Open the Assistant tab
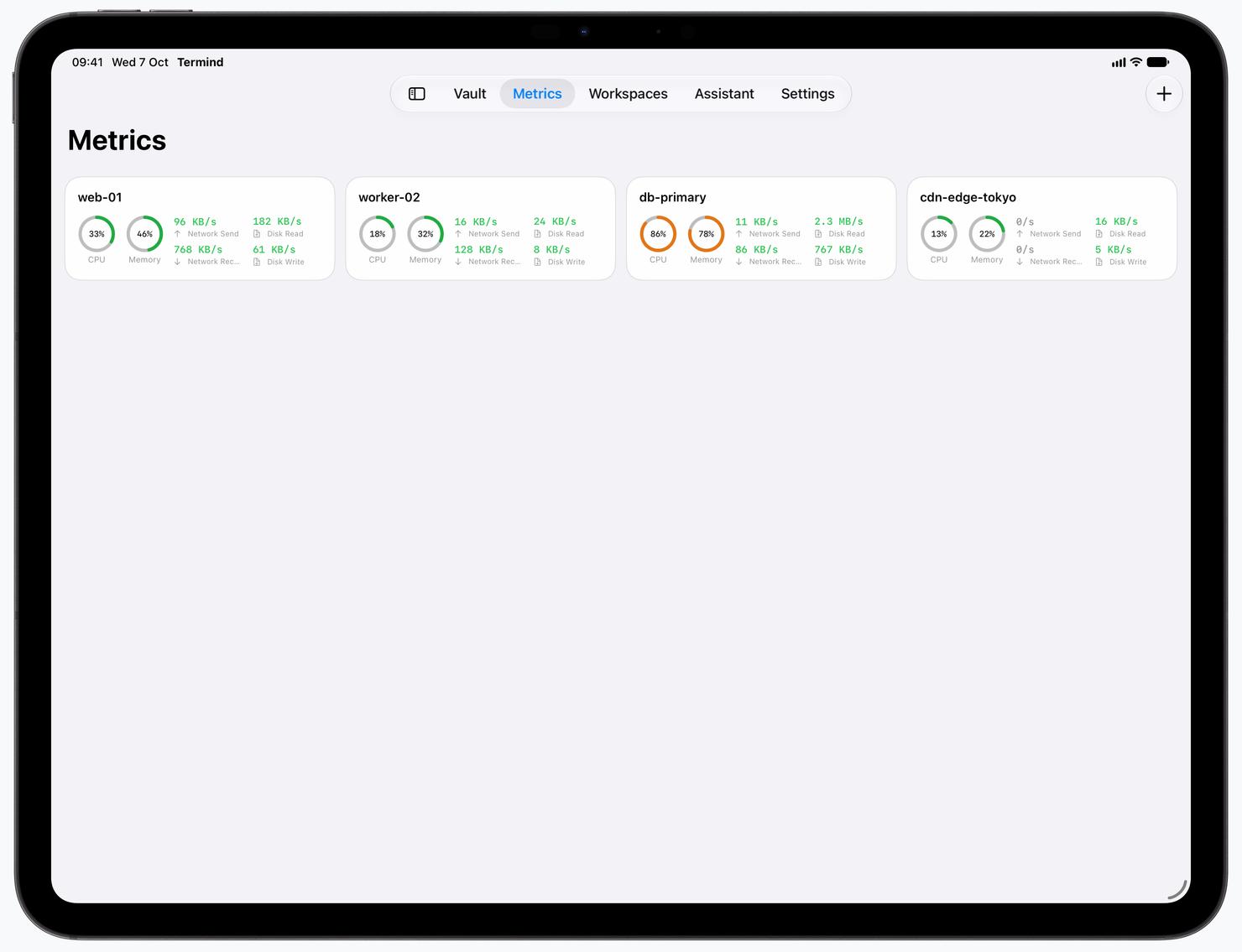1242x952 pixels. pos(724,94)
